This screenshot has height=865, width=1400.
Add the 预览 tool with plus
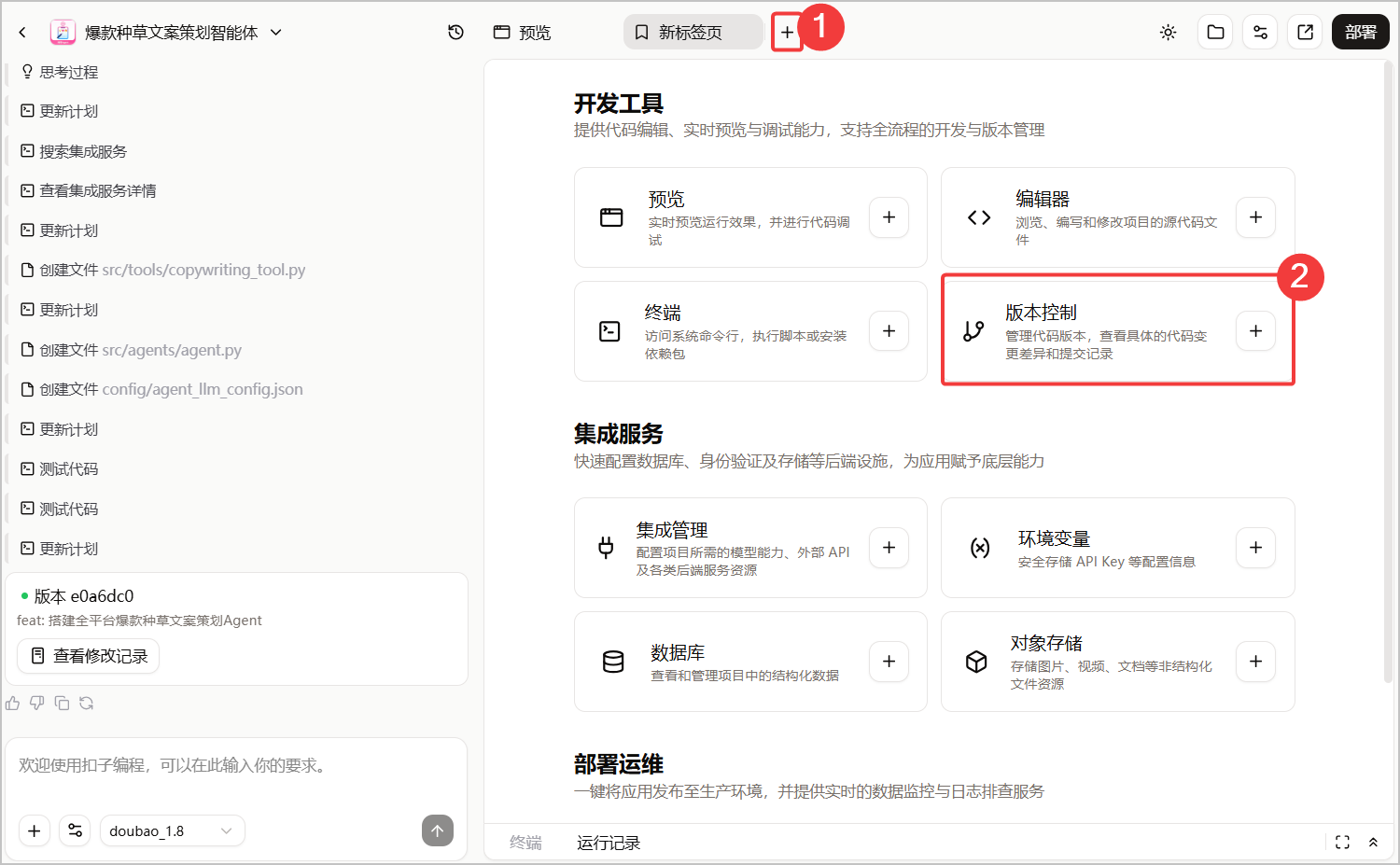coord(889,217)
